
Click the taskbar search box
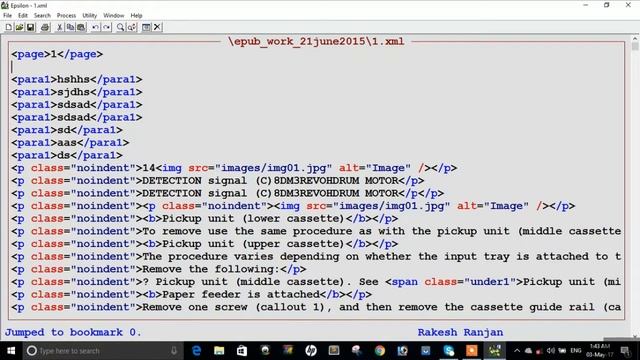pyautogui.click(x=102, y=351)
